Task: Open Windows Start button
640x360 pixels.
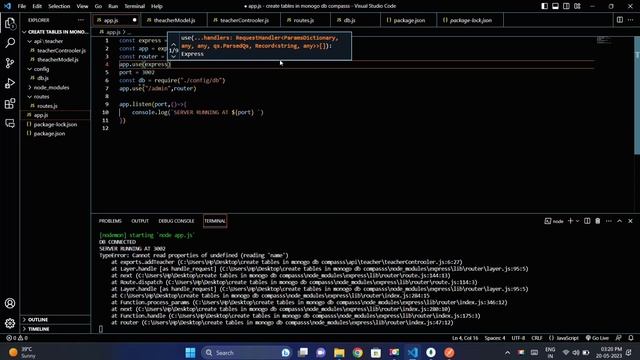Action: 190,353
